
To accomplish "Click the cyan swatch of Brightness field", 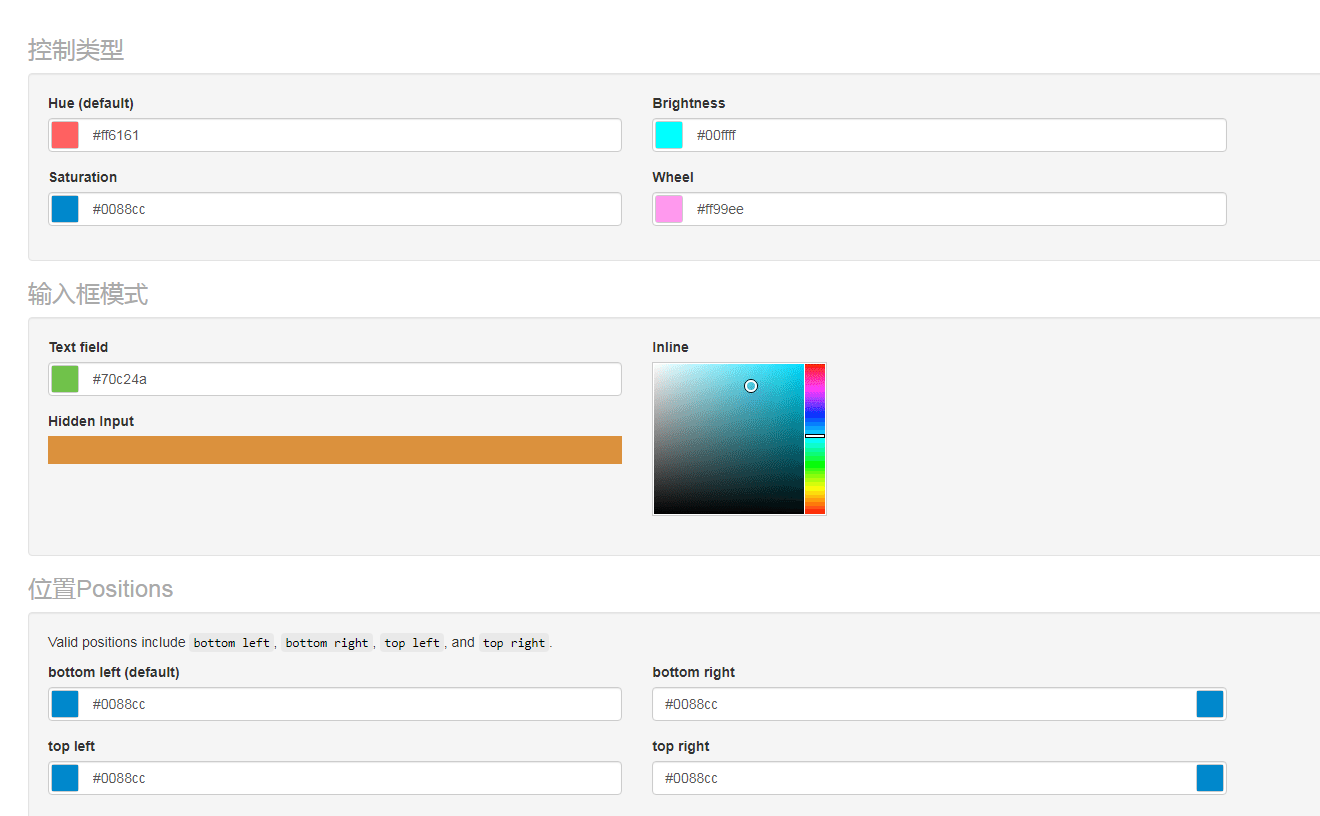I will (x=669, y=135).
